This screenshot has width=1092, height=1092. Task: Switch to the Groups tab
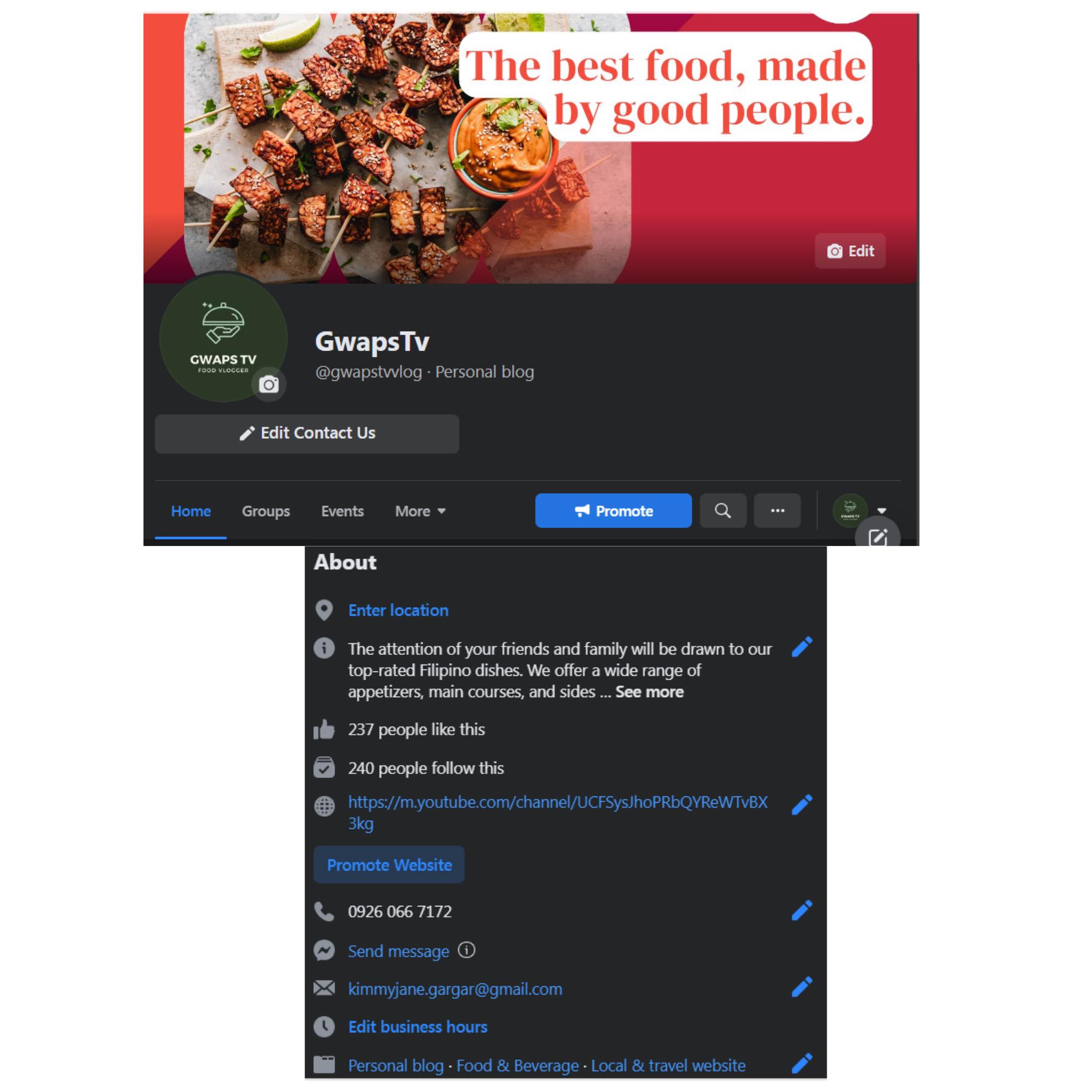(x=266, y=511)
